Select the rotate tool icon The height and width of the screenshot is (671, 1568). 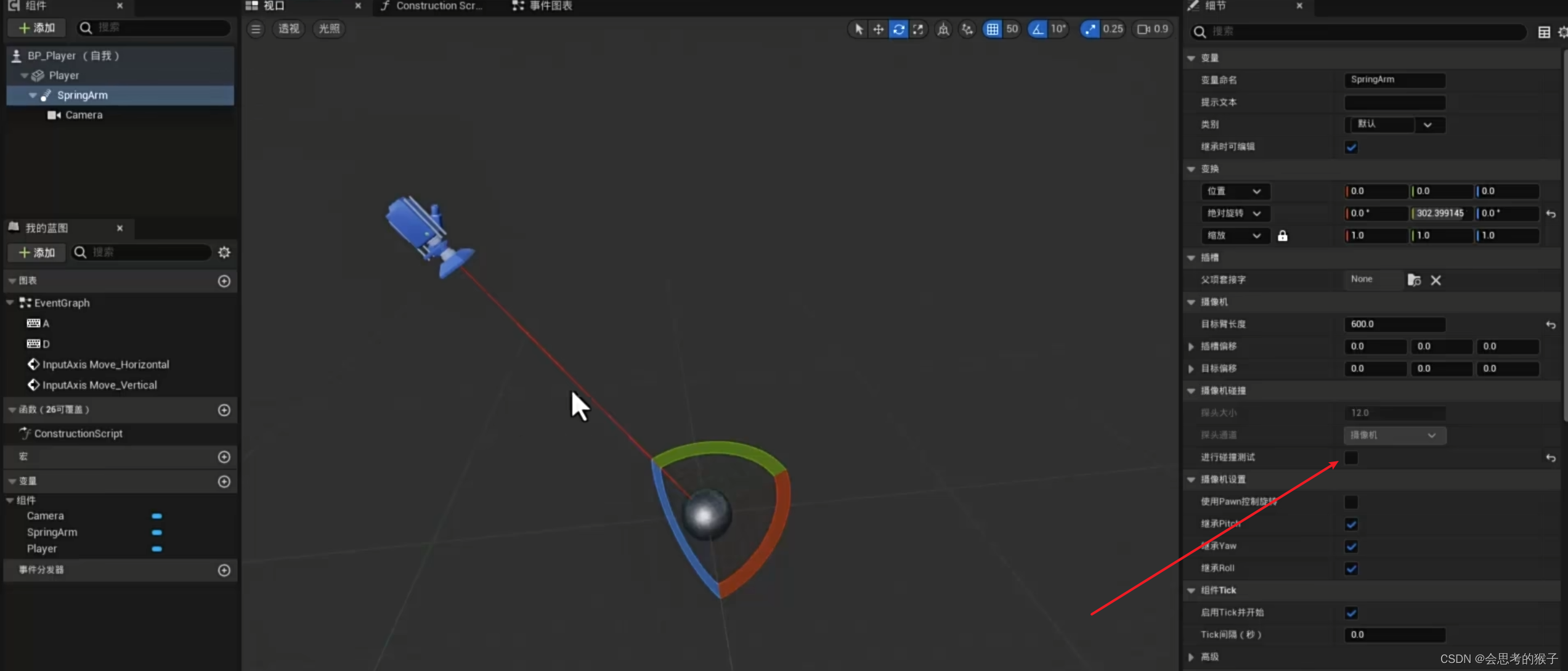click(898, 29)
